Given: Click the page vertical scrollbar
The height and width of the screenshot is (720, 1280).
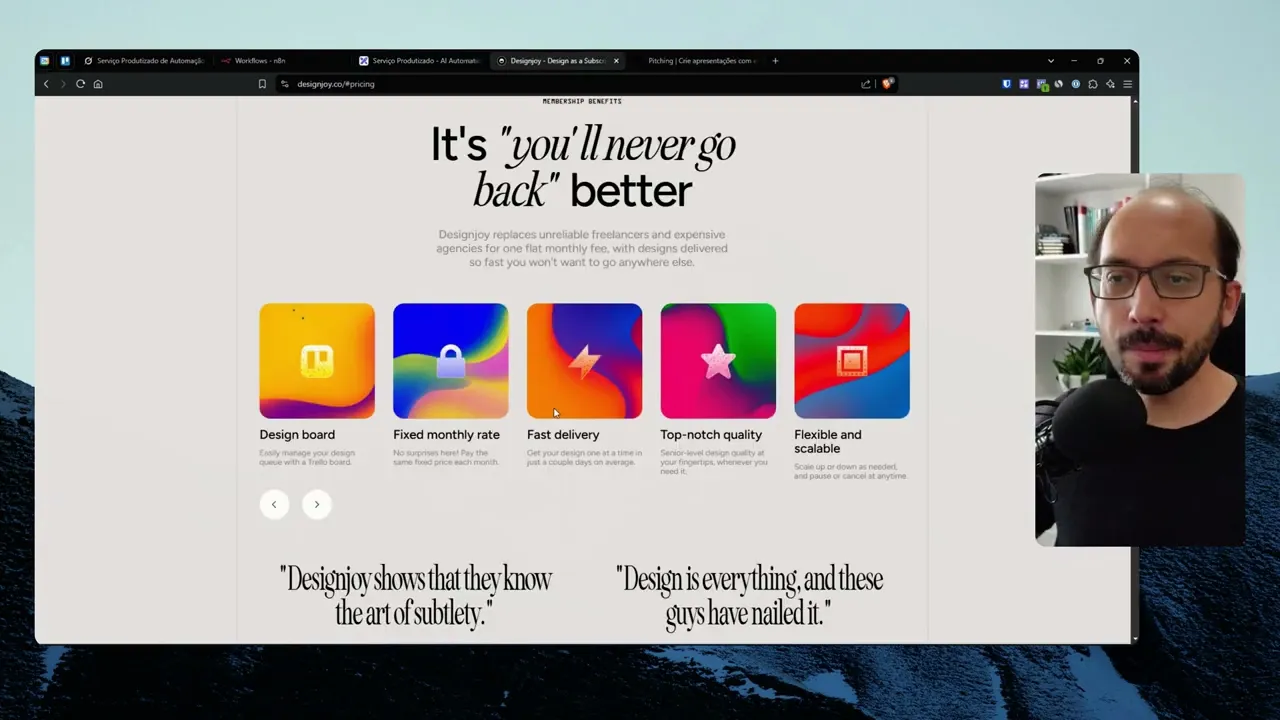Looking at the screenshot, I should point(1134,368).
